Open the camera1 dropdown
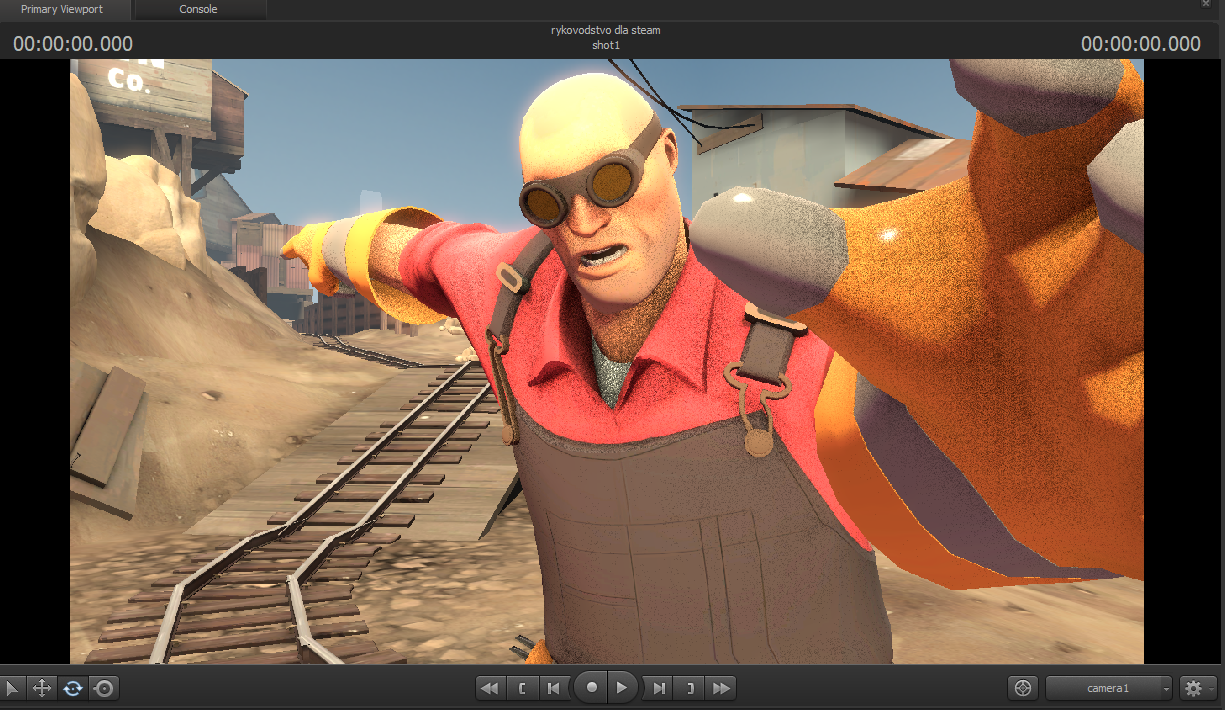1225x710 pixels. [1109, 688]
